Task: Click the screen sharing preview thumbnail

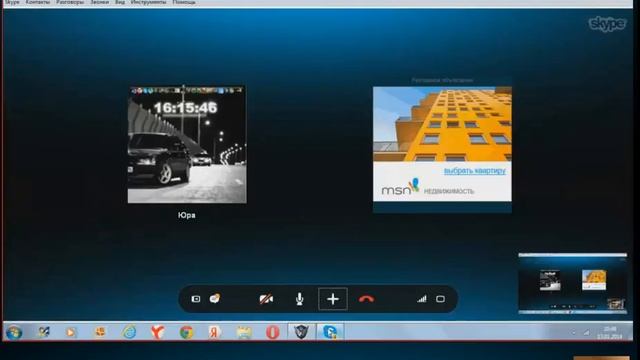Action: [x=573, y=283]
